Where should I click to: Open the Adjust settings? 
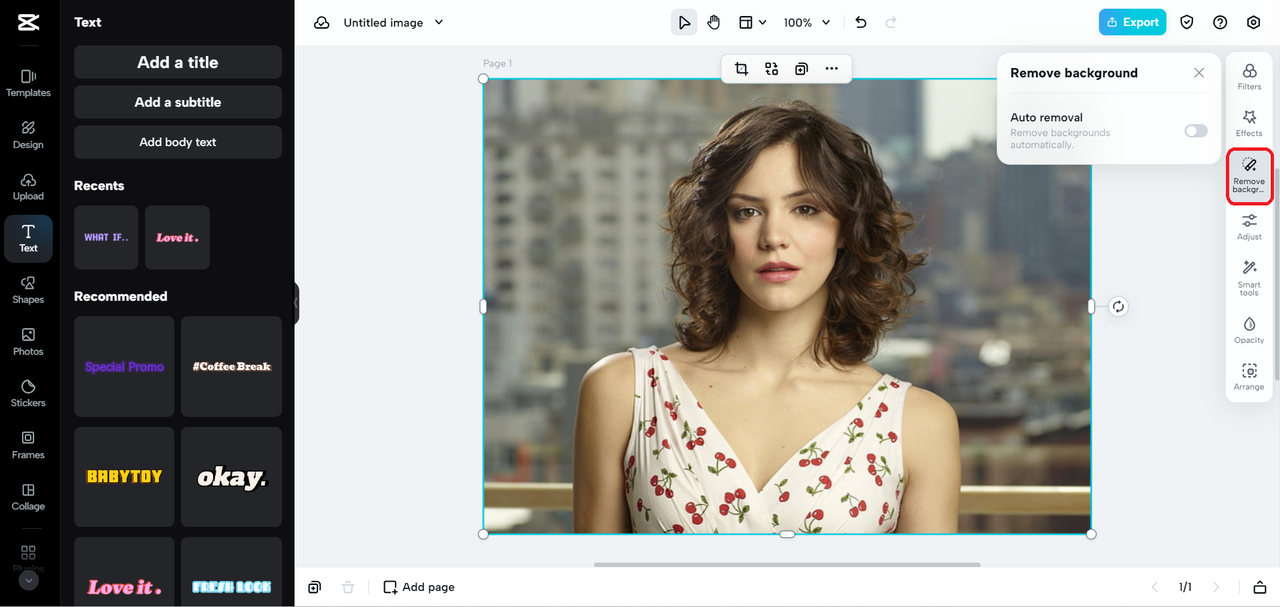pyautogui.click(x=1249, y=226)
